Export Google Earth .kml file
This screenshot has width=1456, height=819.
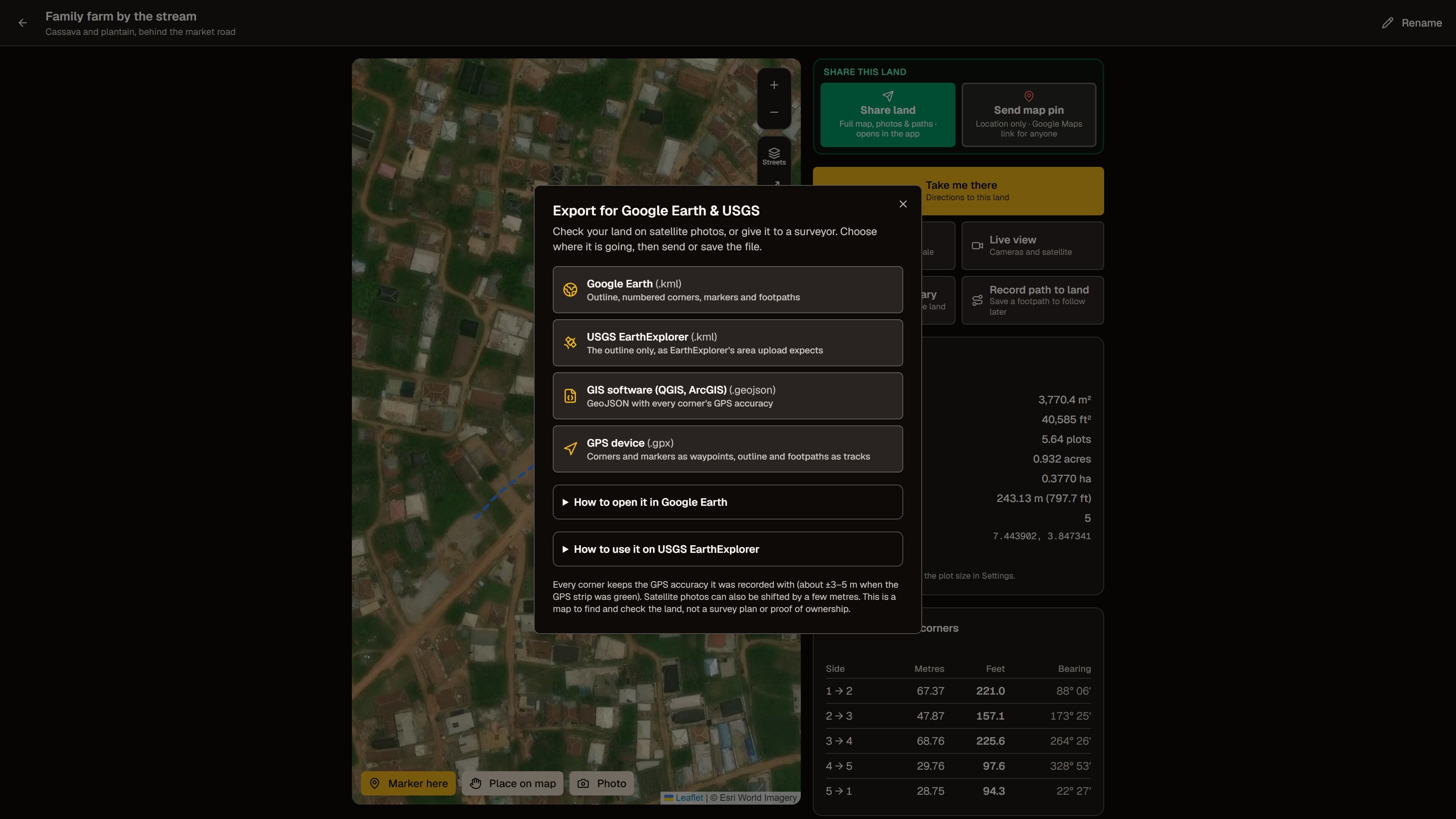point(728,290)
